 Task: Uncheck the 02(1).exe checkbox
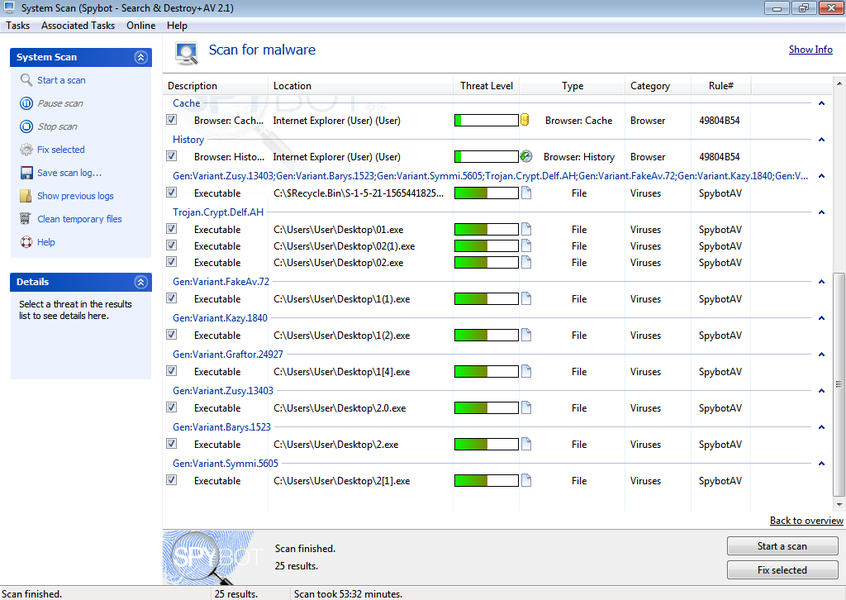click(172, 245)
